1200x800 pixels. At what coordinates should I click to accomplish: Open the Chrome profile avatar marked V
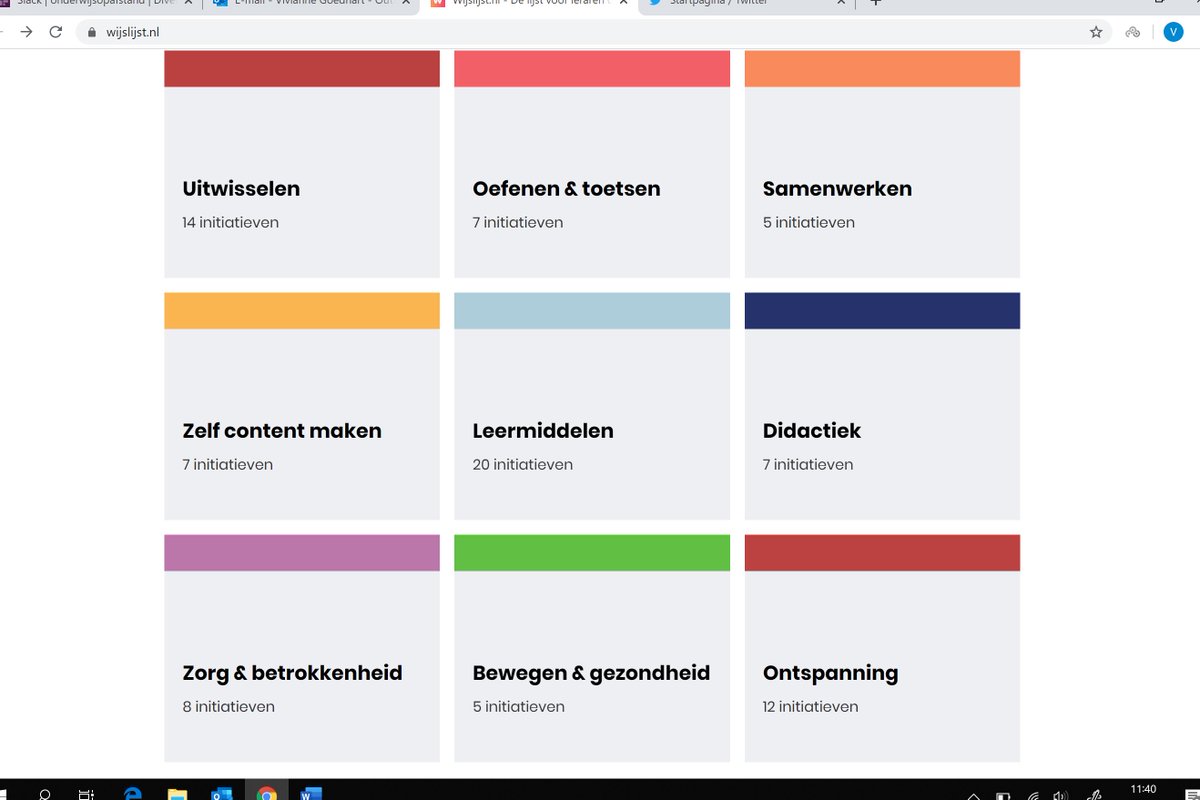click(1173, 31)
